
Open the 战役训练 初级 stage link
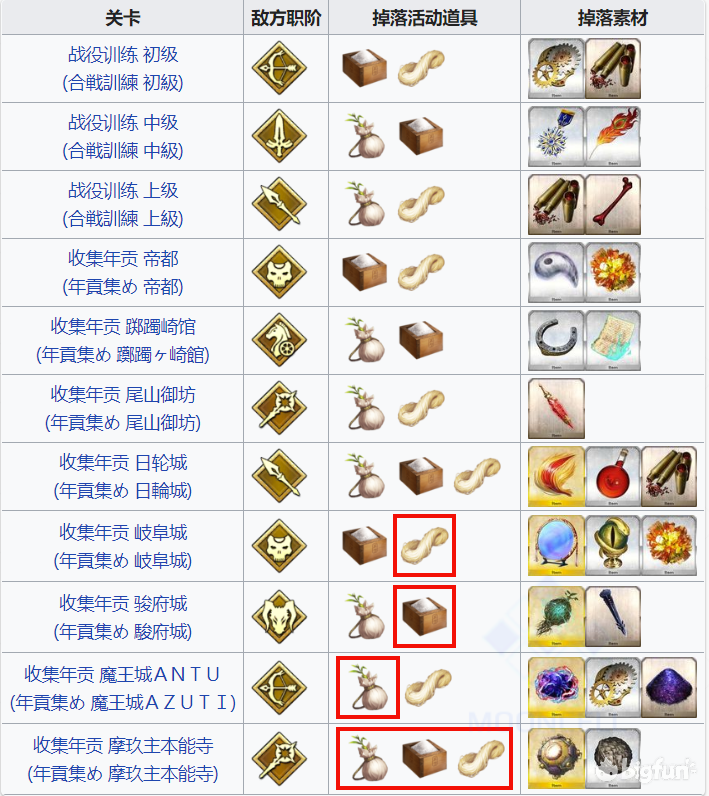tap(123, 69)
